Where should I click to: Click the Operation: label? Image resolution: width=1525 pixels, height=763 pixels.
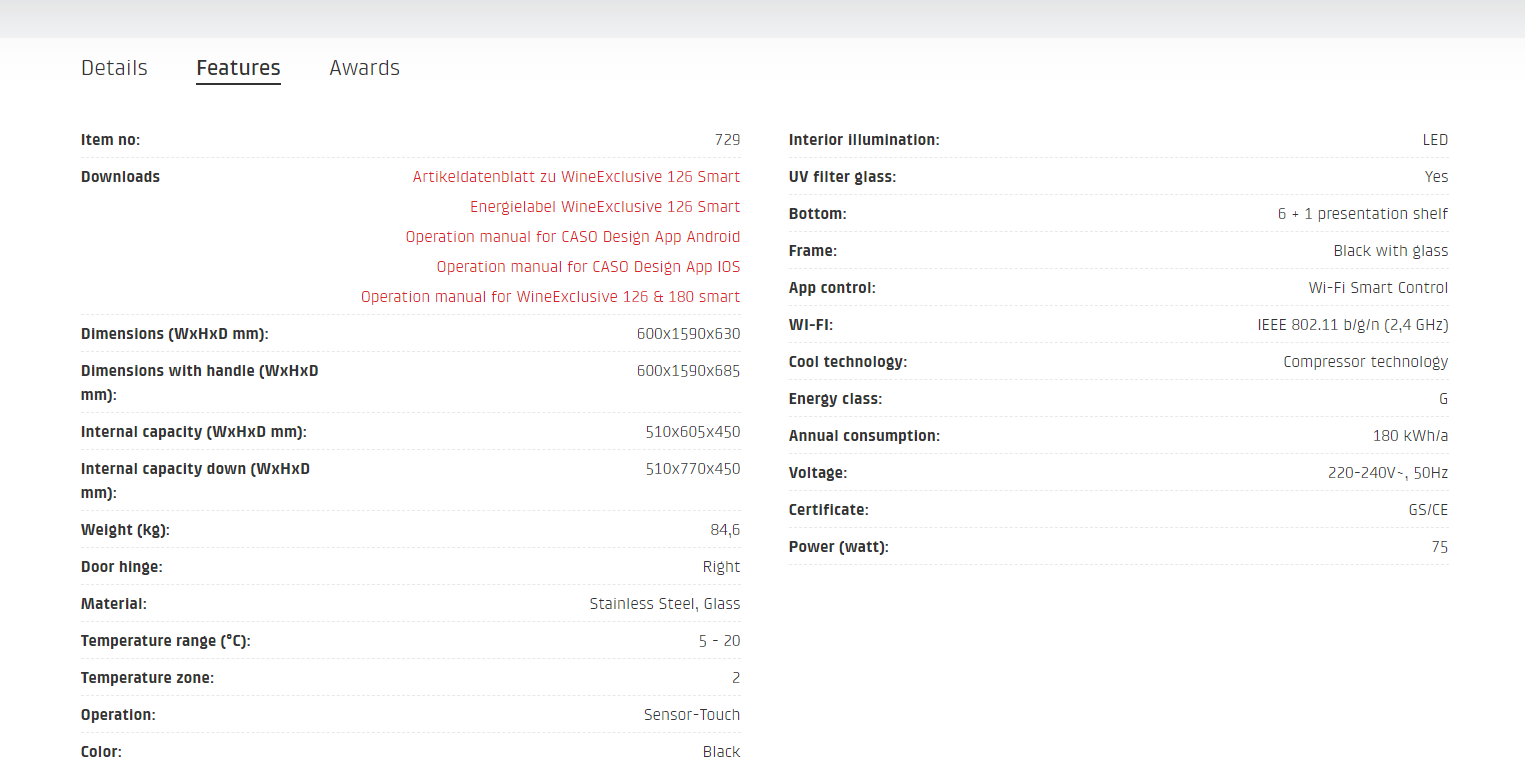tap(119, 715)
